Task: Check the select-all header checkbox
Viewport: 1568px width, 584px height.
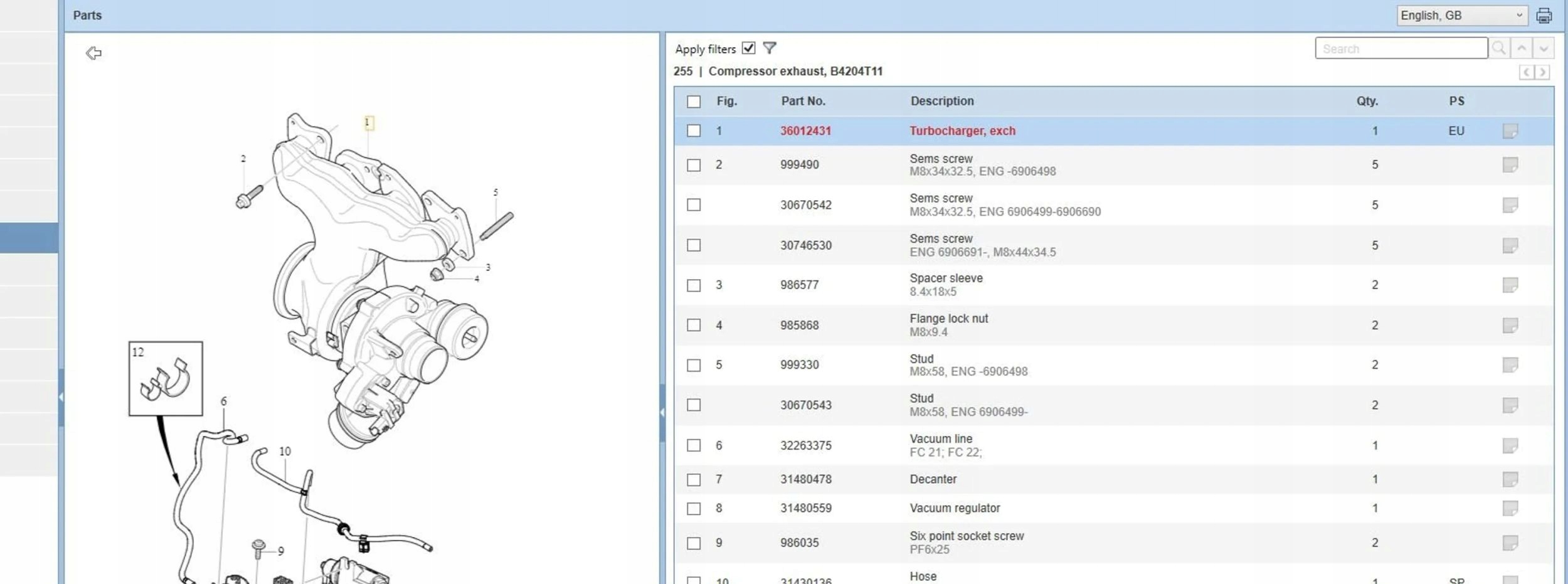Action: tap(694, 102)
